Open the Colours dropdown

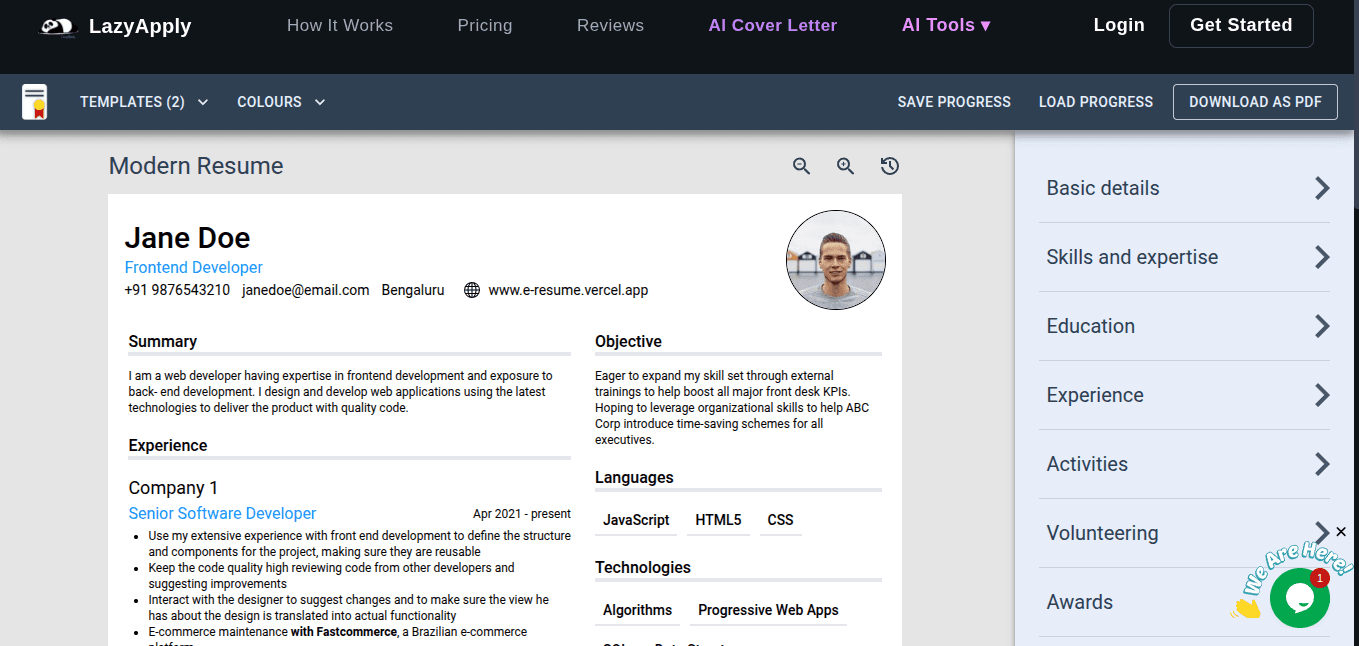tap(281, 102)
